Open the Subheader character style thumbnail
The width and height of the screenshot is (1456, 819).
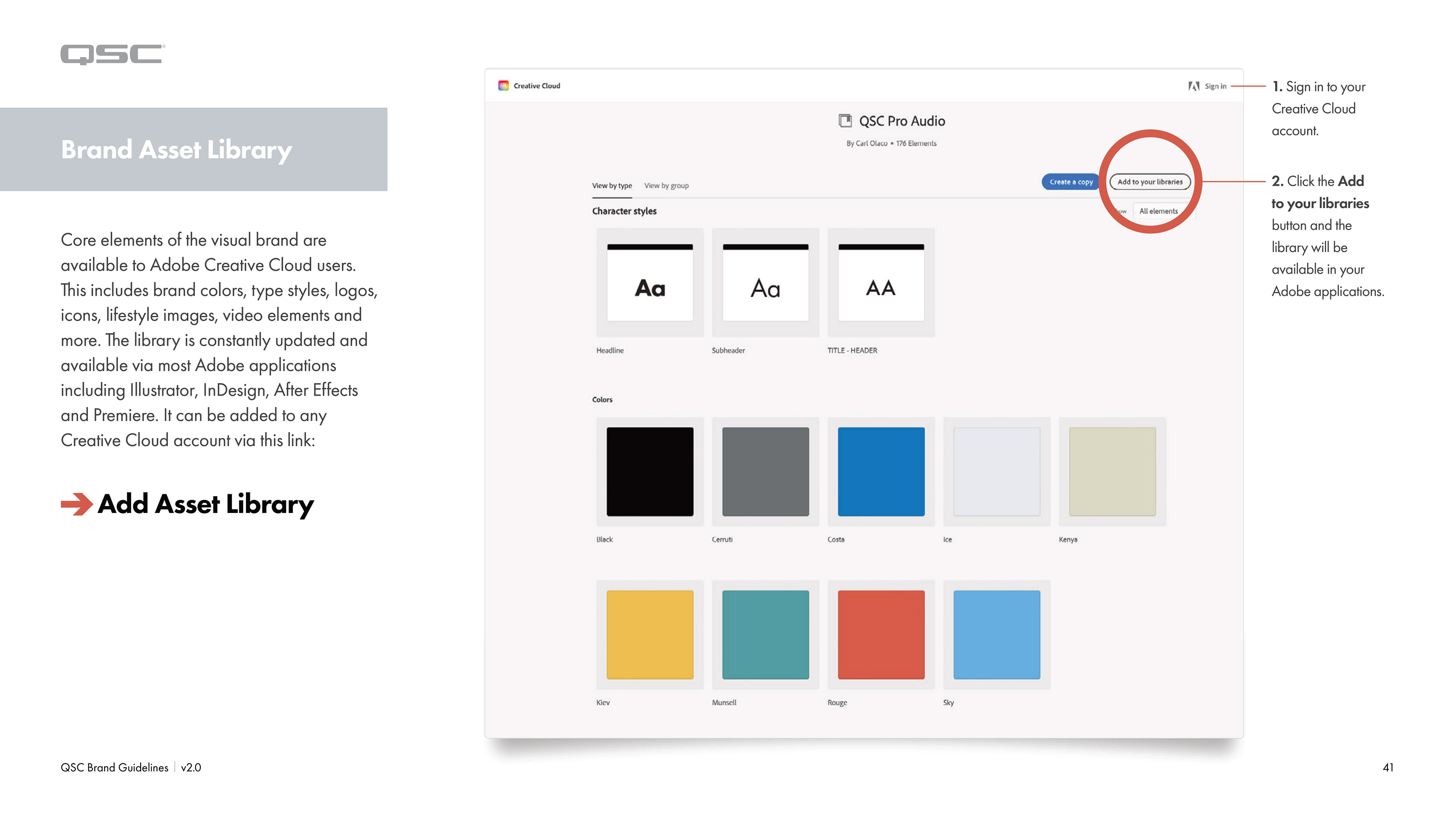click(765, 283)
